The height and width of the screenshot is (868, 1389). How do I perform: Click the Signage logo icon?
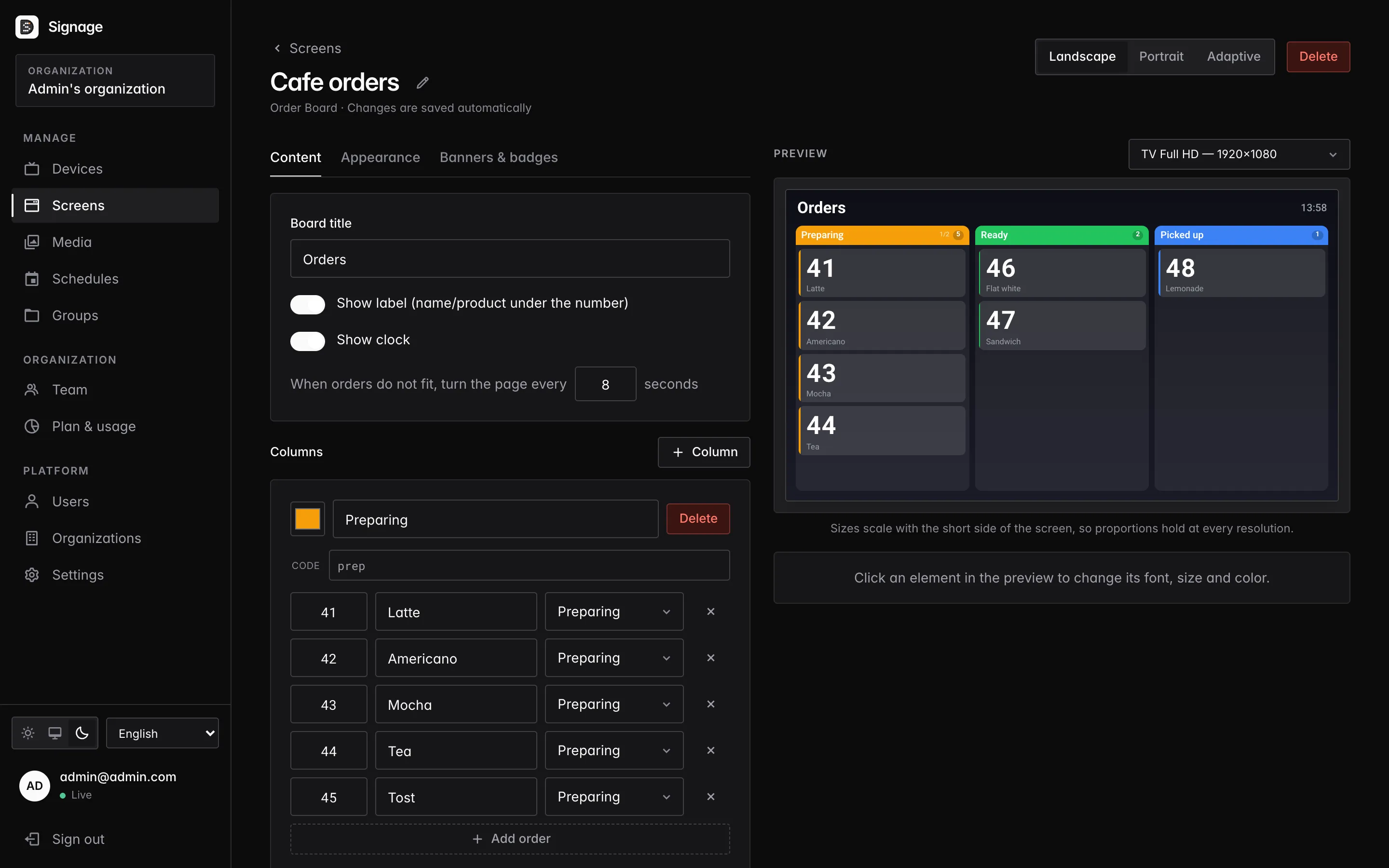coord(27,27)
